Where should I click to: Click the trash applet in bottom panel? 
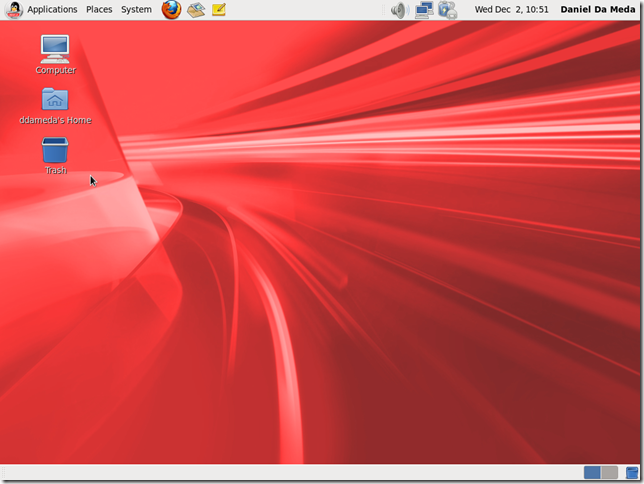pos(632,472)
